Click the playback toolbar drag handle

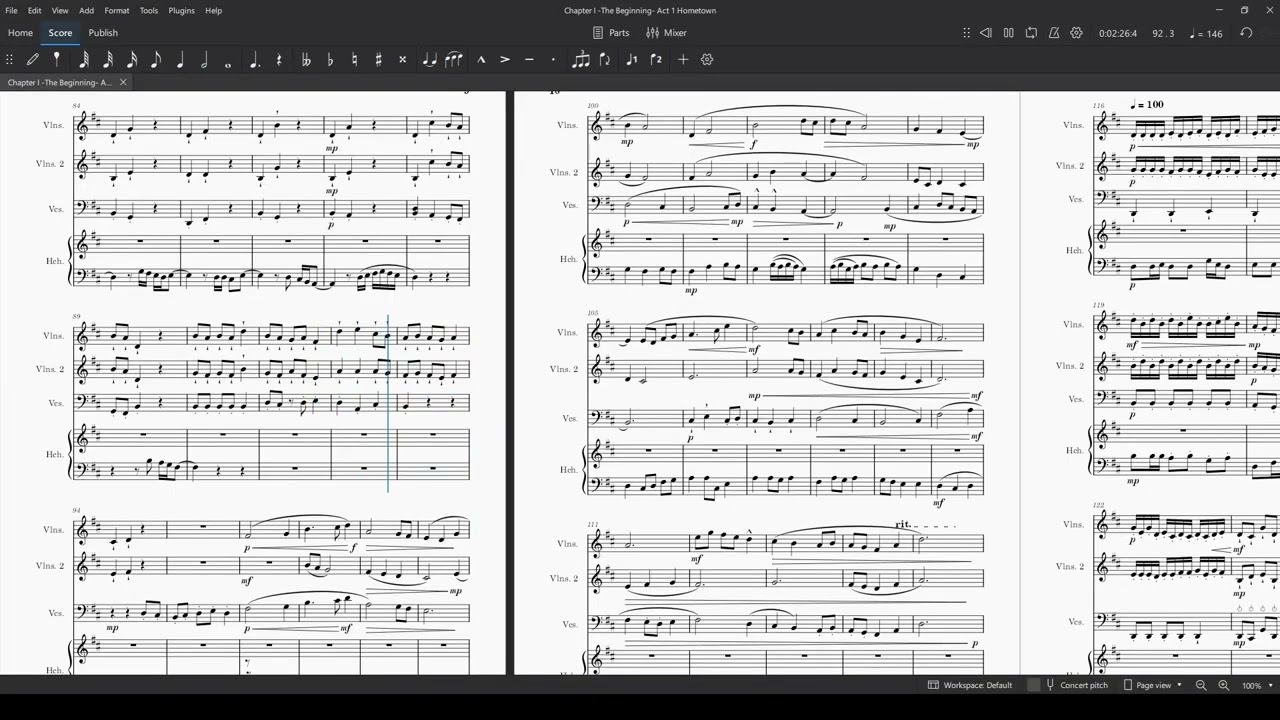click(x=966, y=33)
